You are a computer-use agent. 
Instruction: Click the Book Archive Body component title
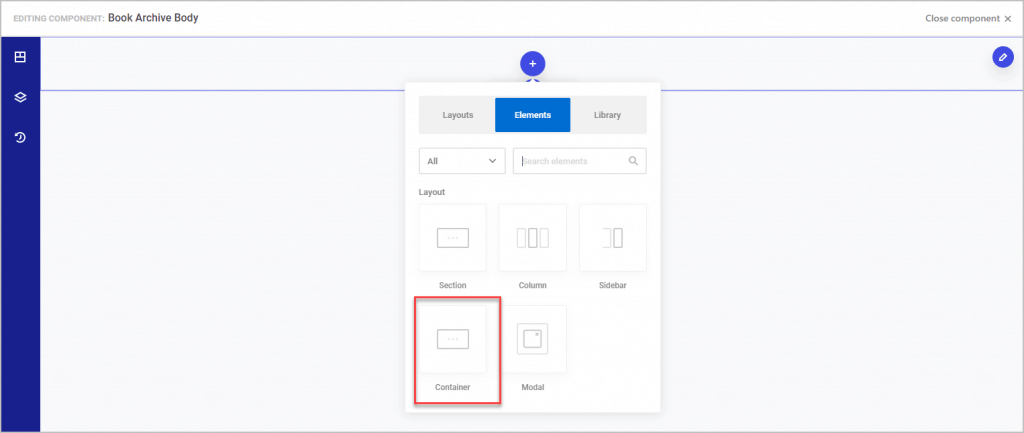tap(153, 18)
